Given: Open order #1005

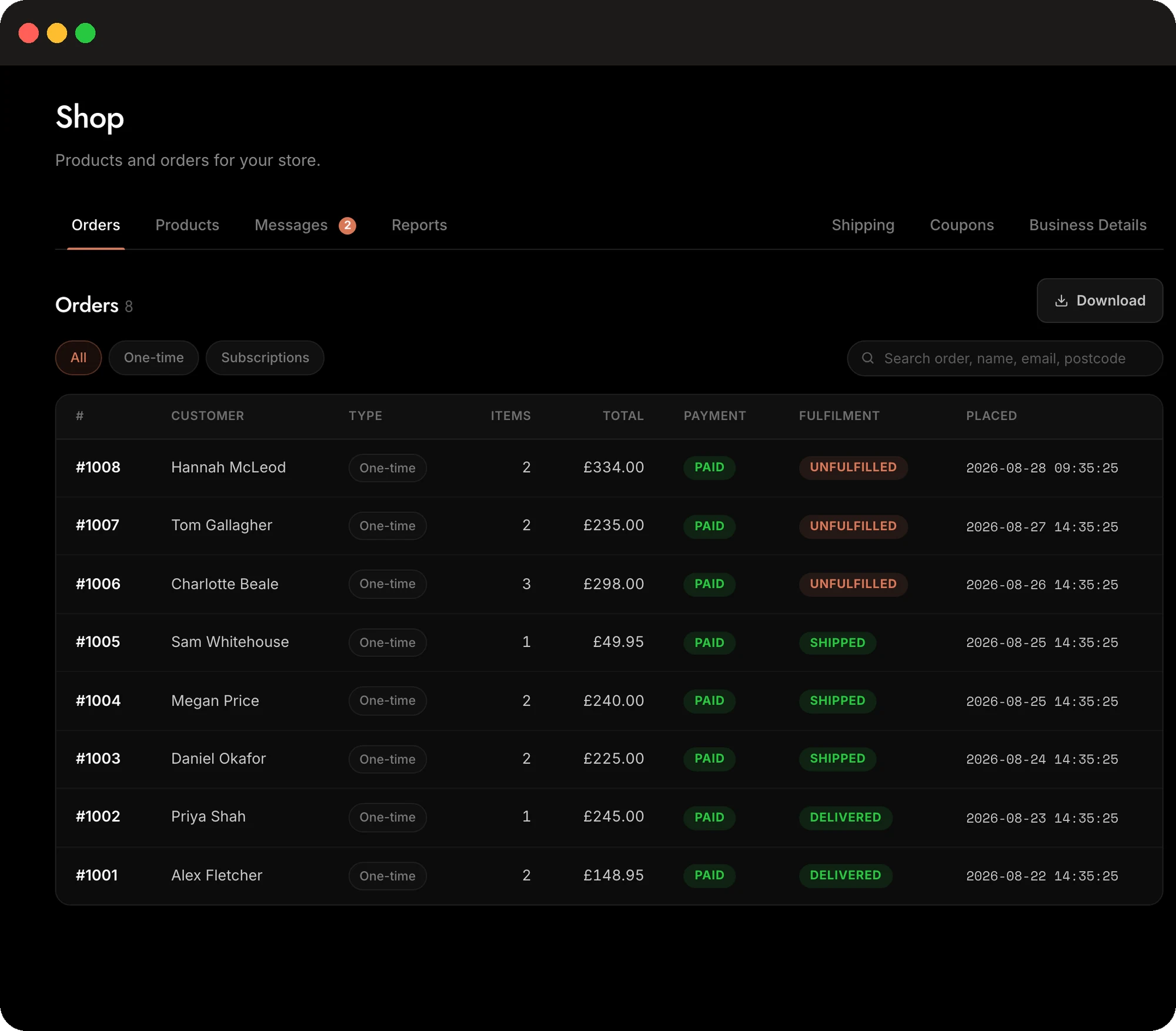Looking at the screenshot, I should (x=98, y=642).
